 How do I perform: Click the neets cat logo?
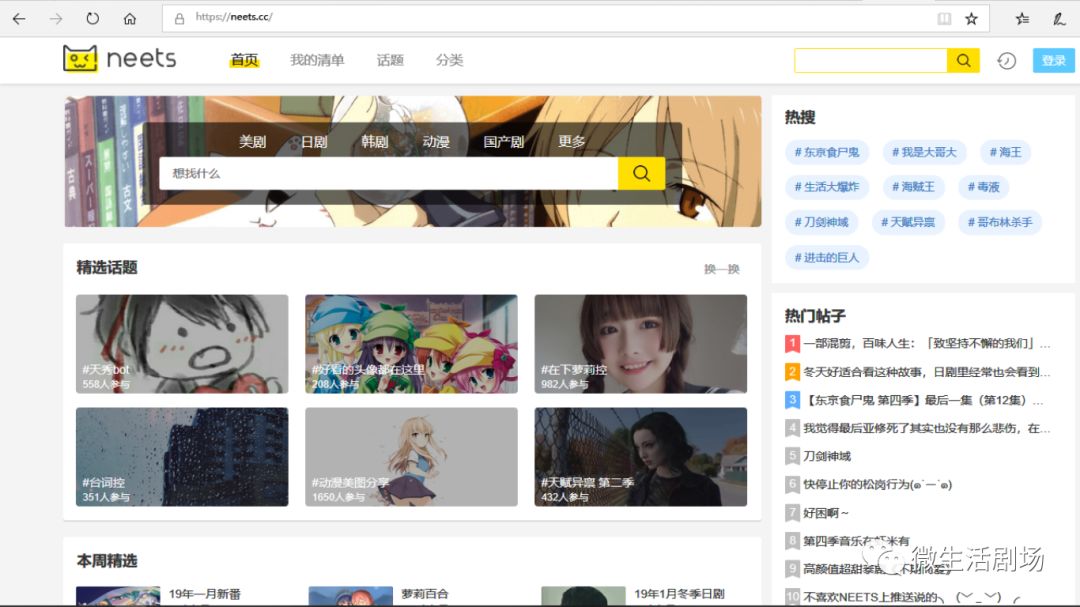point(80,59)
